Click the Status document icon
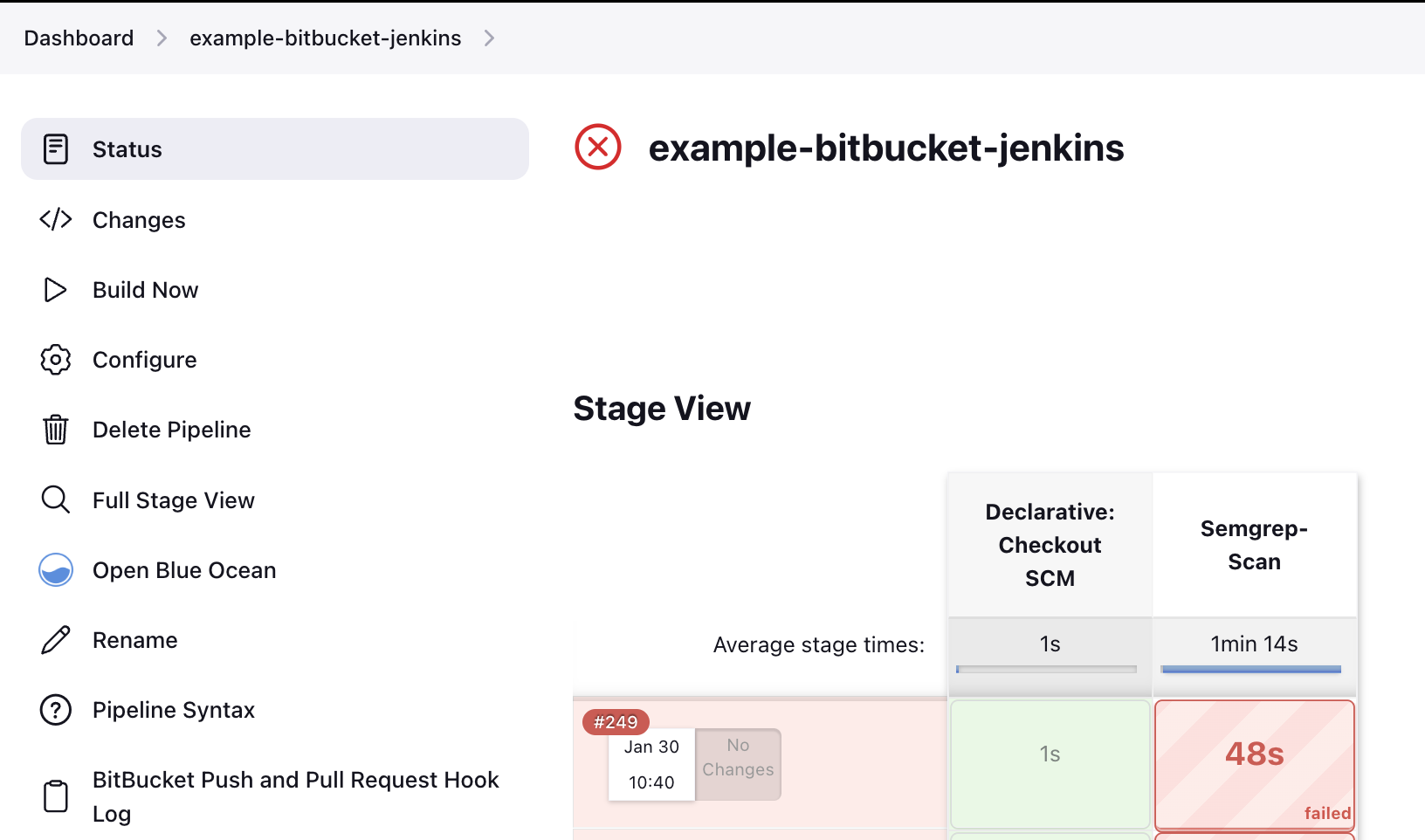Screen dimensions: 1425x840 [x=56, y=149]
